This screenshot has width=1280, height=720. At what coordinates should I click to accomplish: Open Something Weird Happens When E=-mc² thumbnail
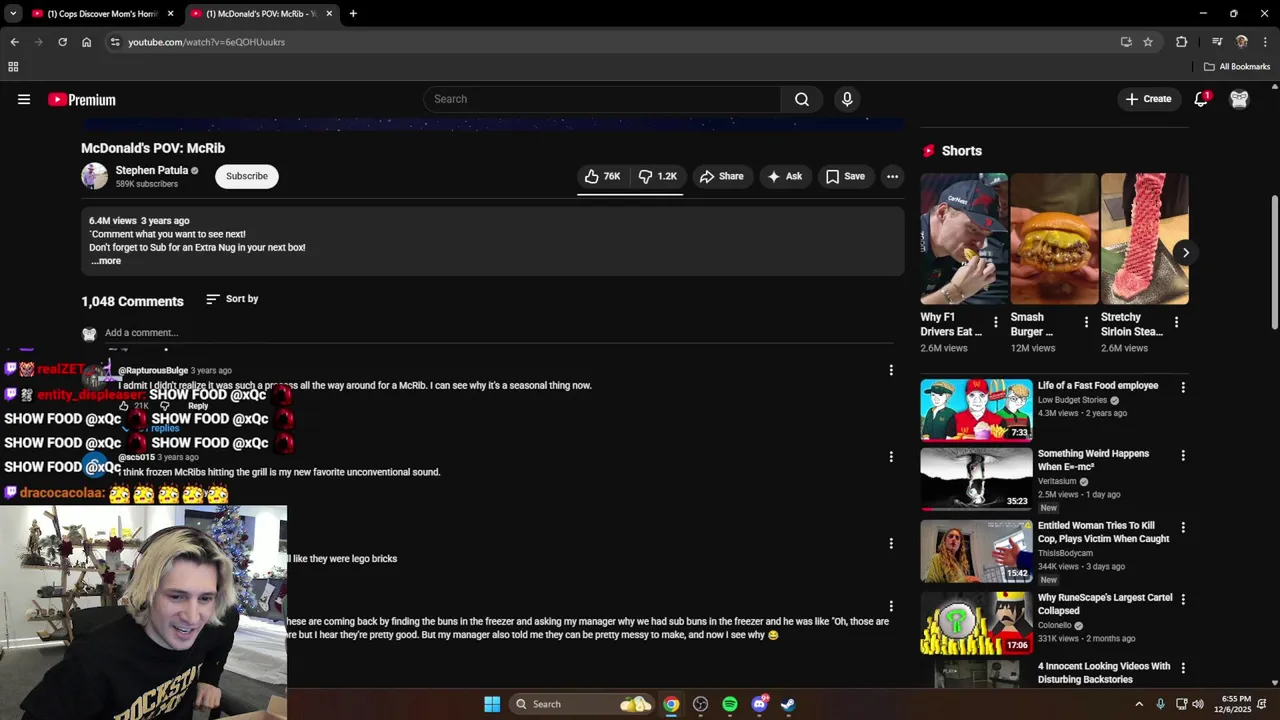click(x=976, y=478)
